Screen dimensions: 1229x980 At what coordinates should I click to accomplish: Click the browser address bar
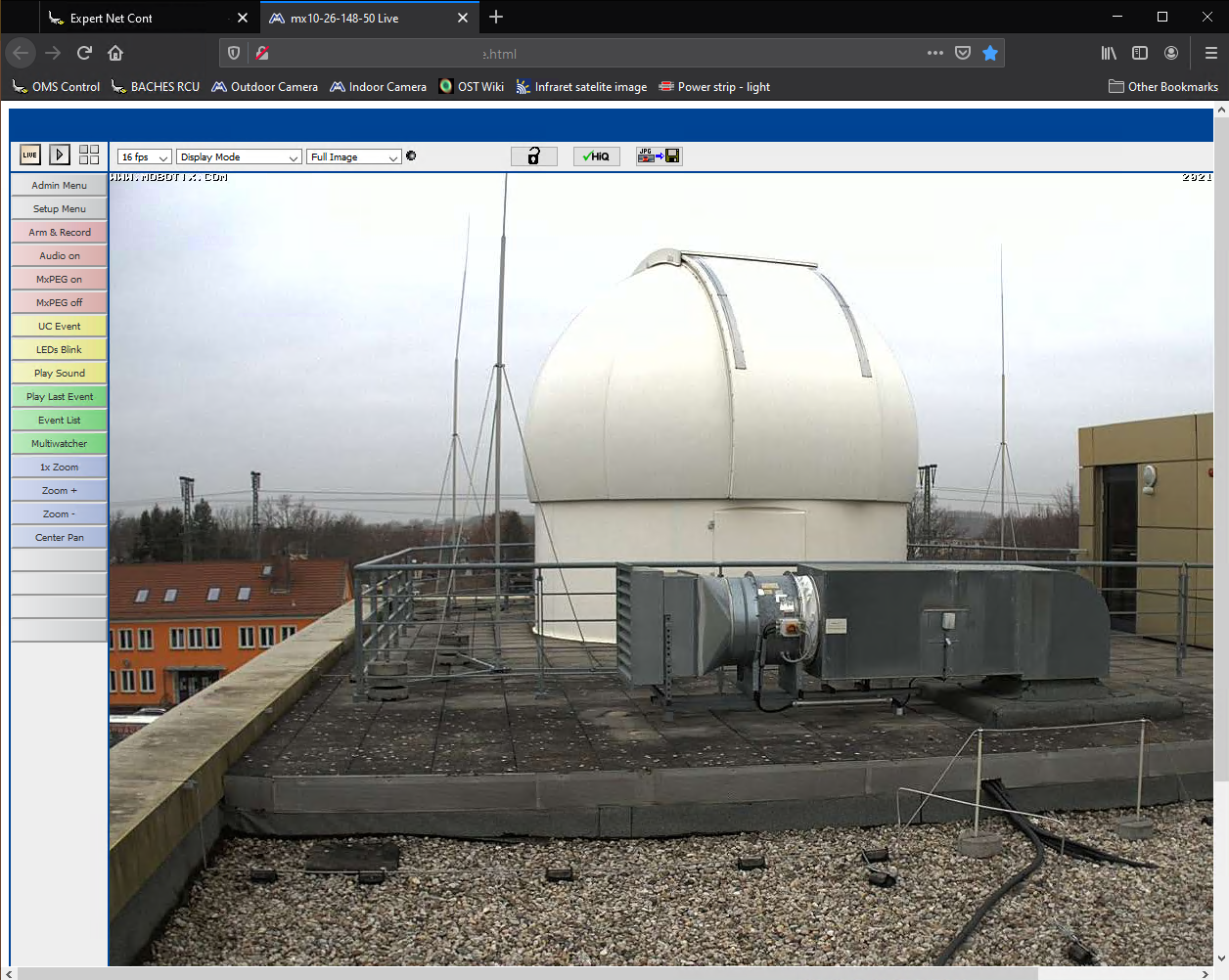pos(587,54)
